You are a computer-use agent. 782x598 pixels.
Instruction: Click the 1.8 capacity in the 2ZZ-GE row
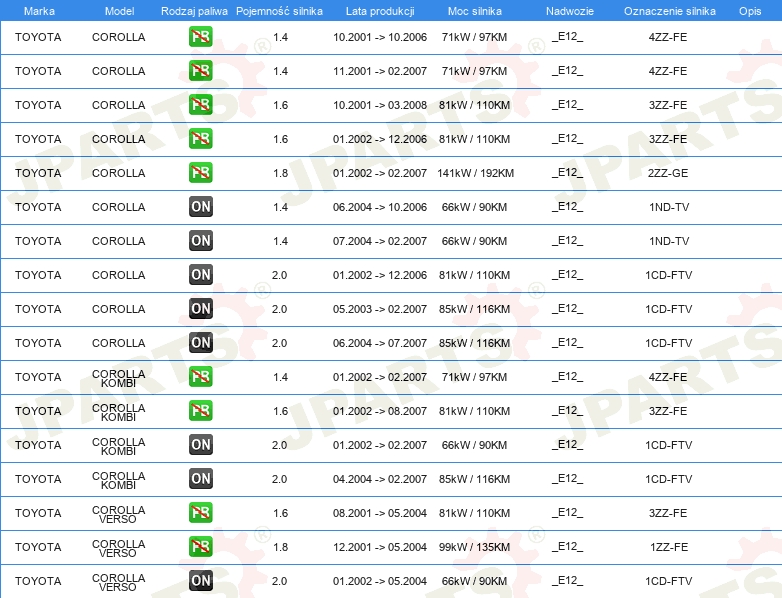[280, 173]
